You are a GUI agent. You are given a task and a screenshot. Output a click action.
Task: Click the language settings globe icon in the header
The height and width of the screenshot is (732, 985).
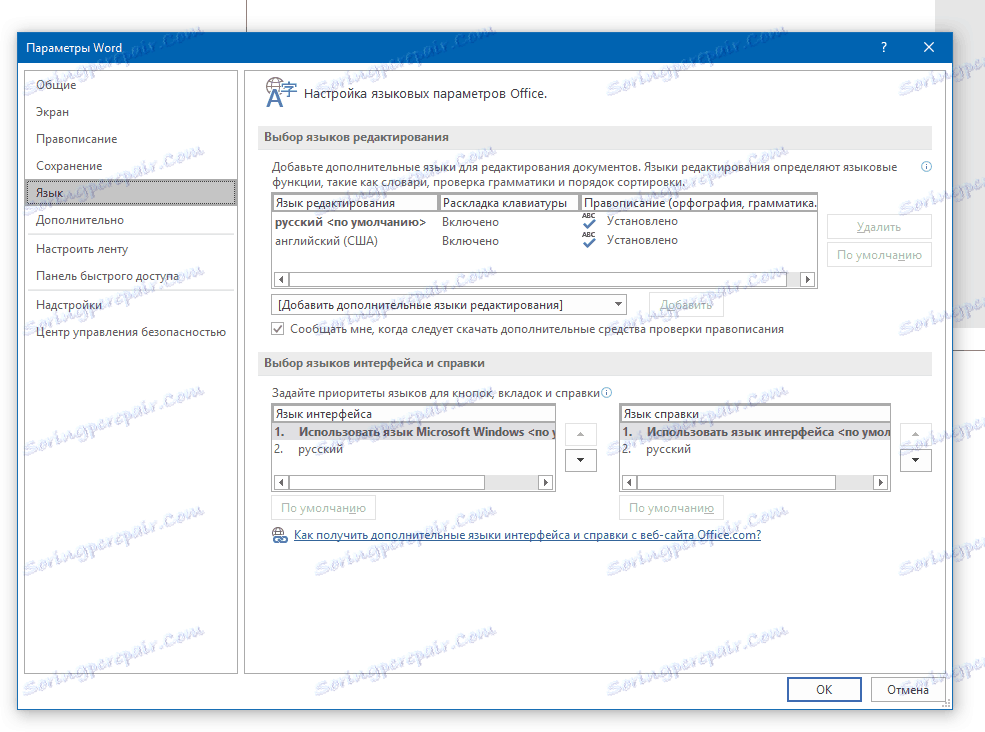tap(280, 93)
